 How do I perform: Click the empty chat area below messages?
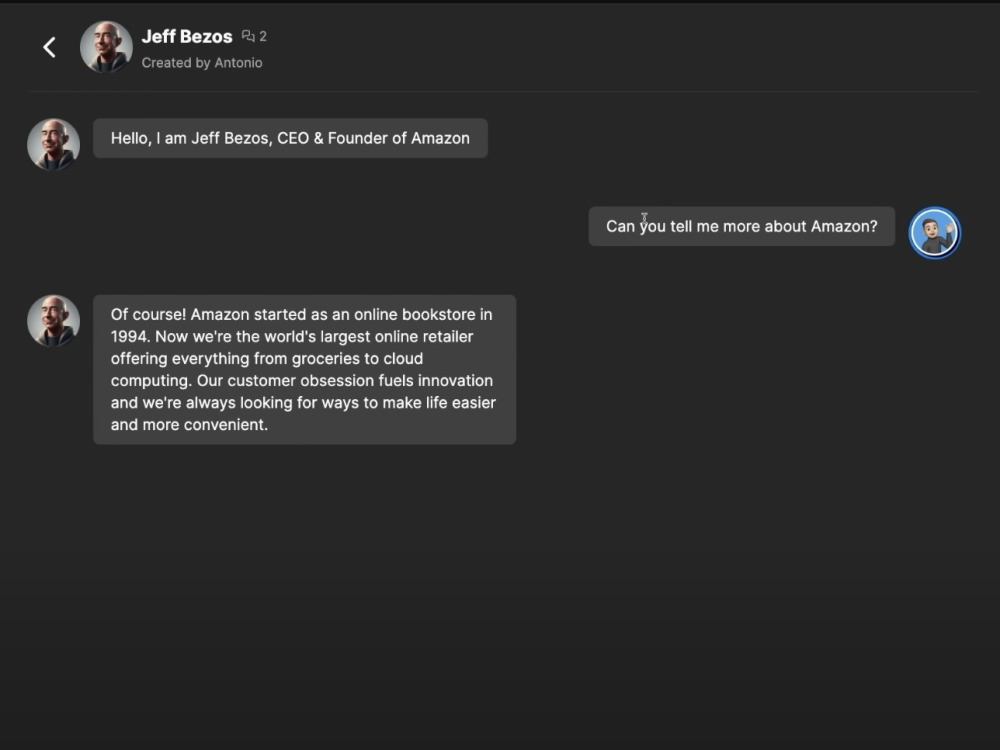click(x=500, y=593)
